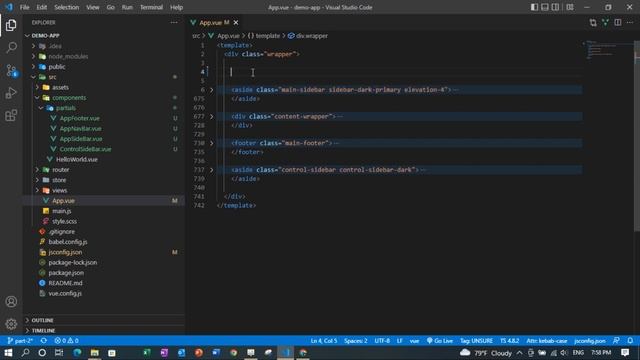Viewport: 640px width, 360px height.
Task: Open the Extensions view
Action: pyautogui.click(x=11, y=116)
